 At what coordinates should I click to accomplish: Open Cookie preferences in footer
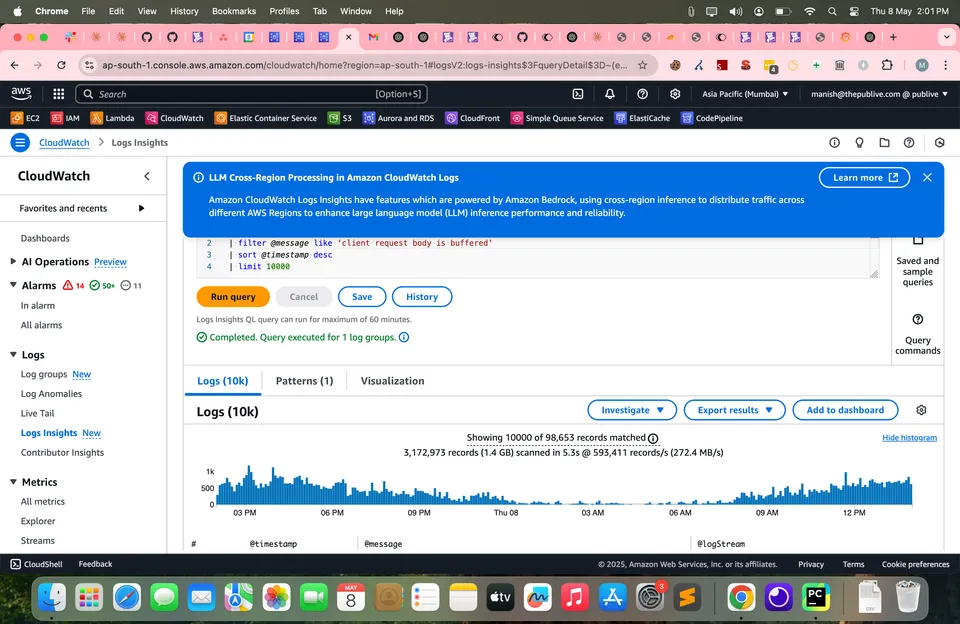point(915,564)
